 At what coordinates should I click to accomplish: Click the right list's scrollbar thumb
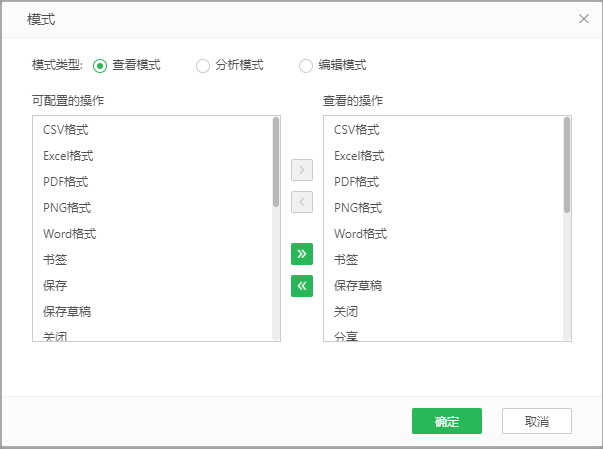(567, 165)
